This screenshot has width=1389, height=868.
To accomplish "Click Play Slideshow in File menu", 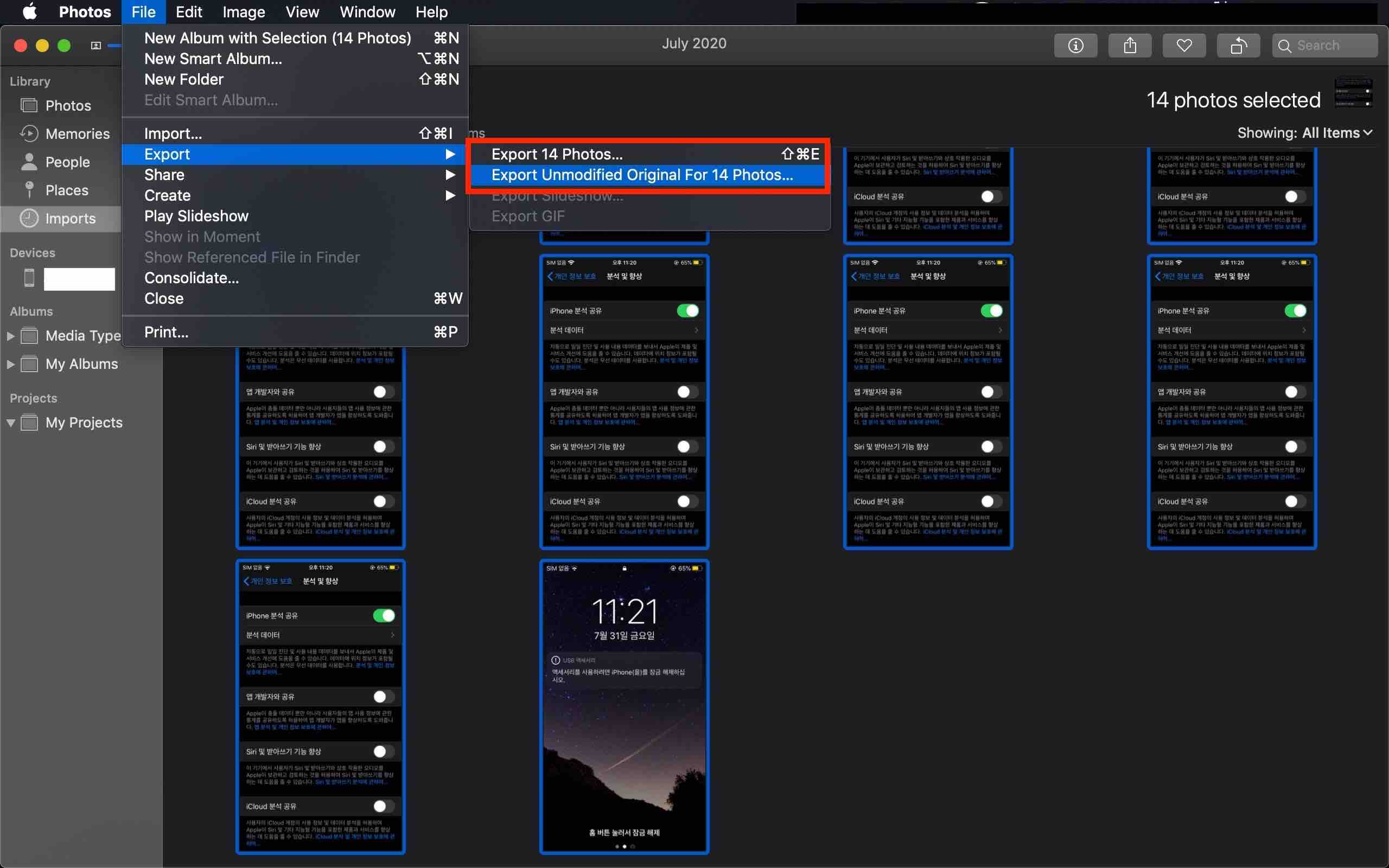I will pyautogui.click(x=196, y=216).
